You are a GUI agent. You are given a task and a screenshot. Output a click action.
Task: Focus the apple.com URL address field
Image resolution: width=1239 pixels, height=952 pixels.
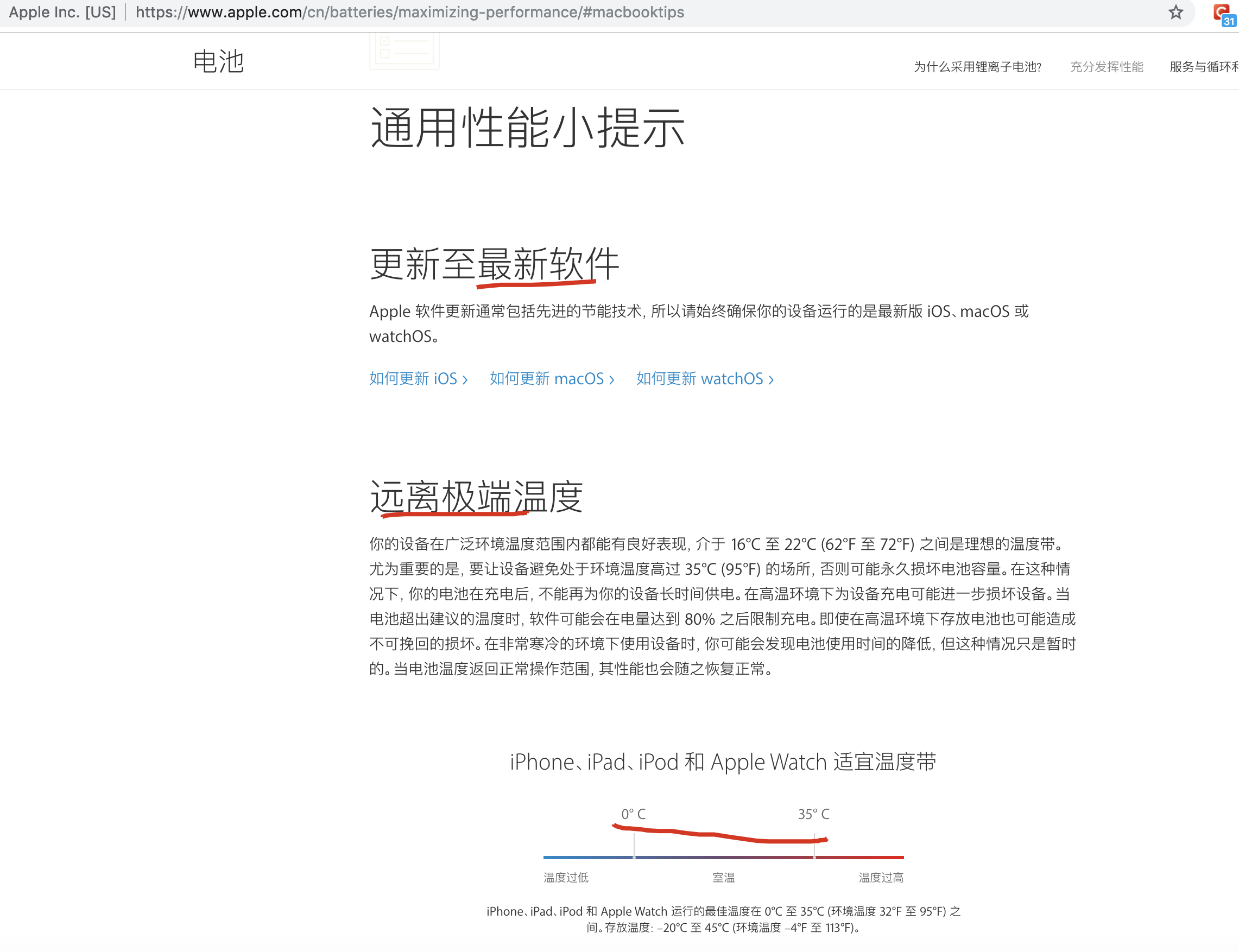409,12
